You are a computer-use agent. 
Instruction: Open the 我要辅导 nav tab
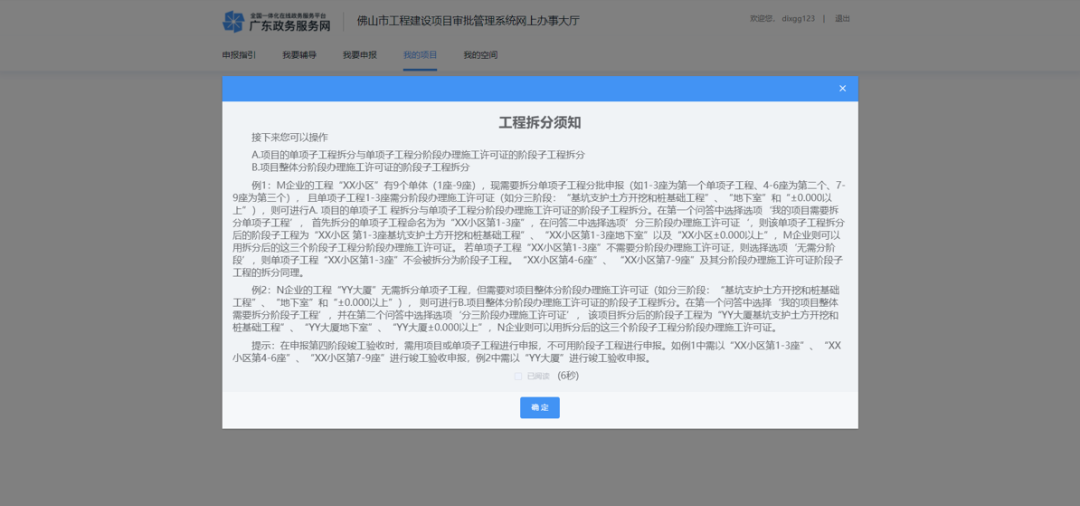pyautogui.click(x=299, y=55)
